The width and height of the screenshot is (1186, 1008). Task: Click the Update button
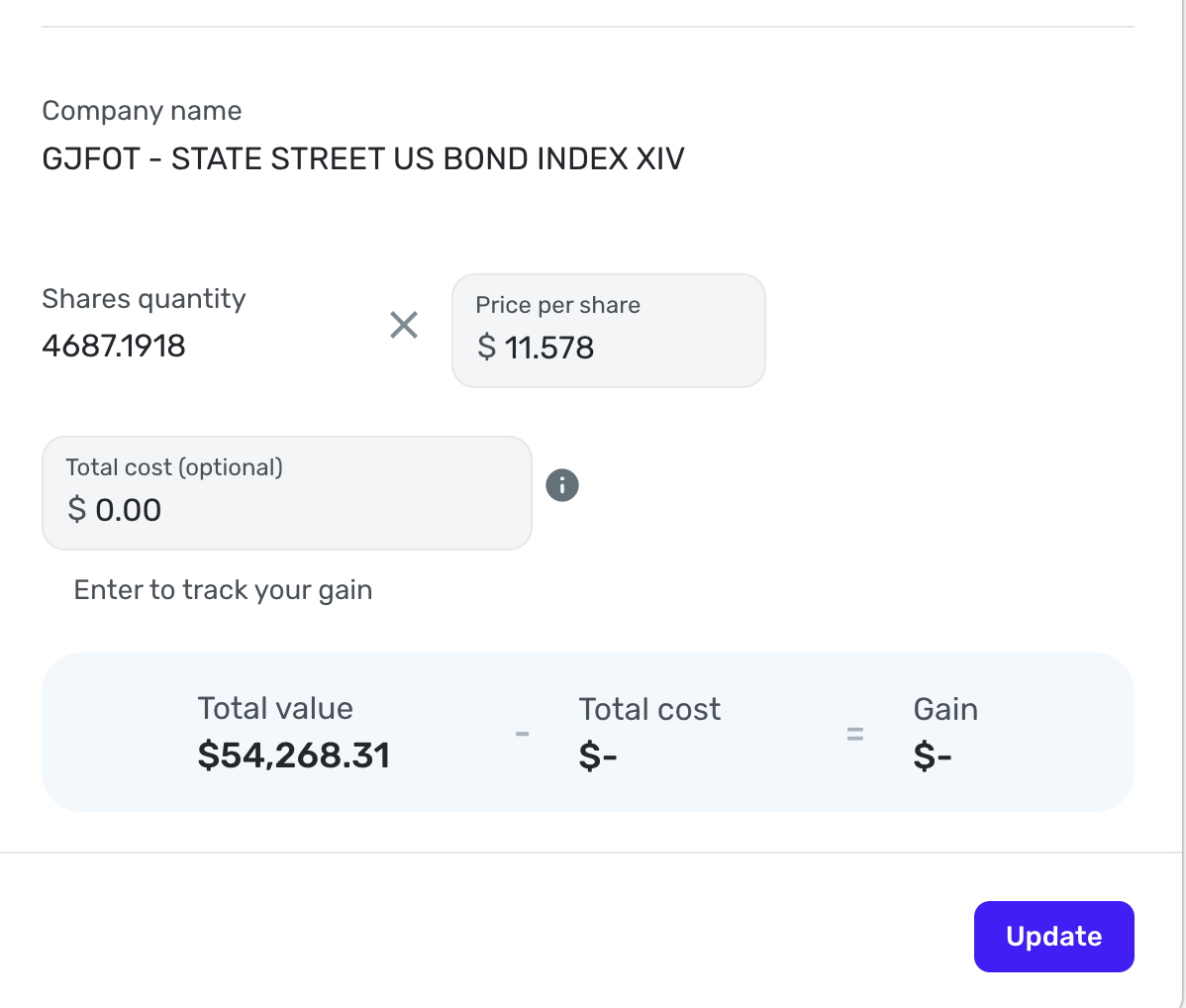click(x=1053, y=936)
